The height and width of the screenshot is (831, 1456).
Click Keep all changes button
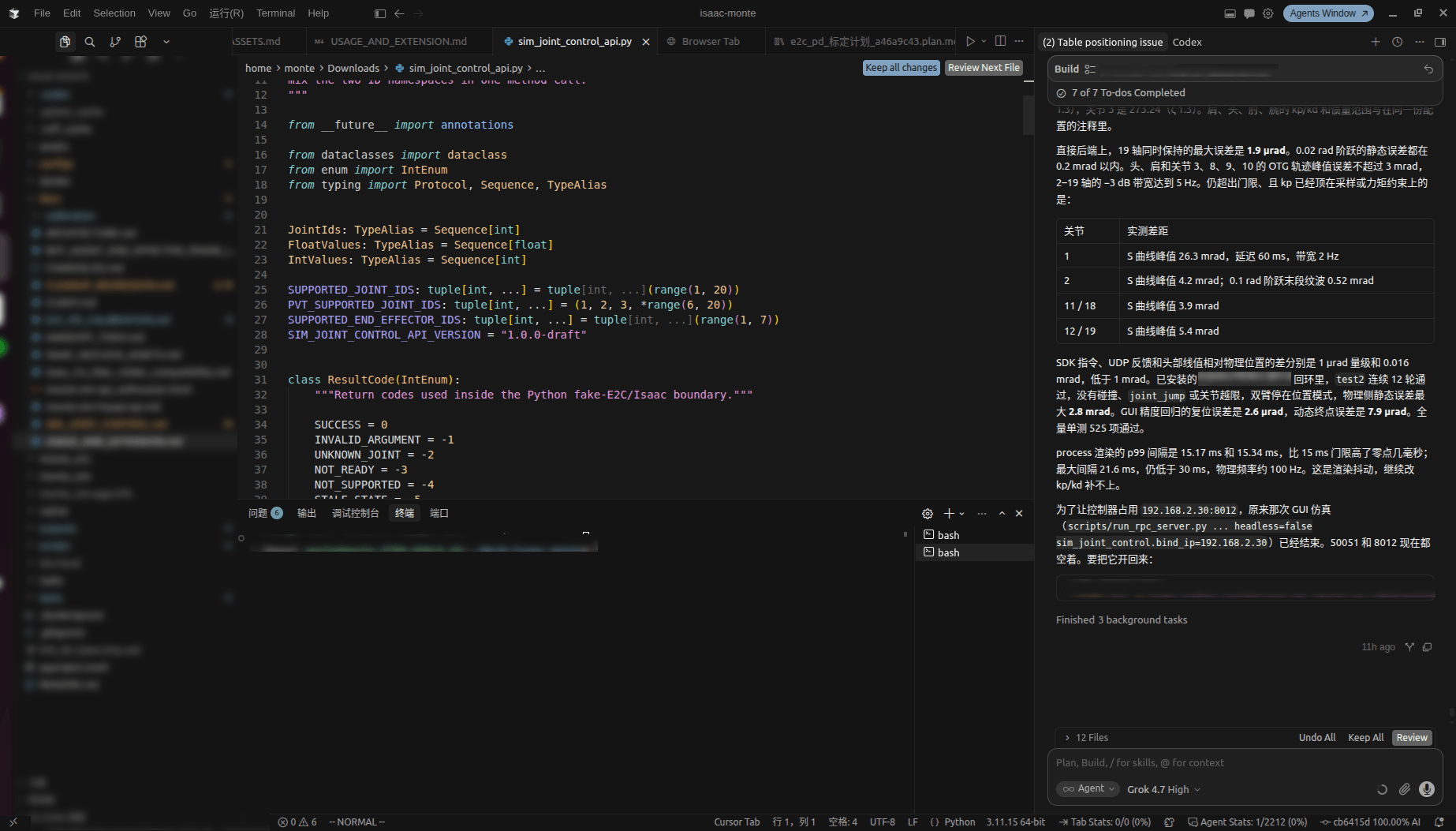tap(901, 68)
